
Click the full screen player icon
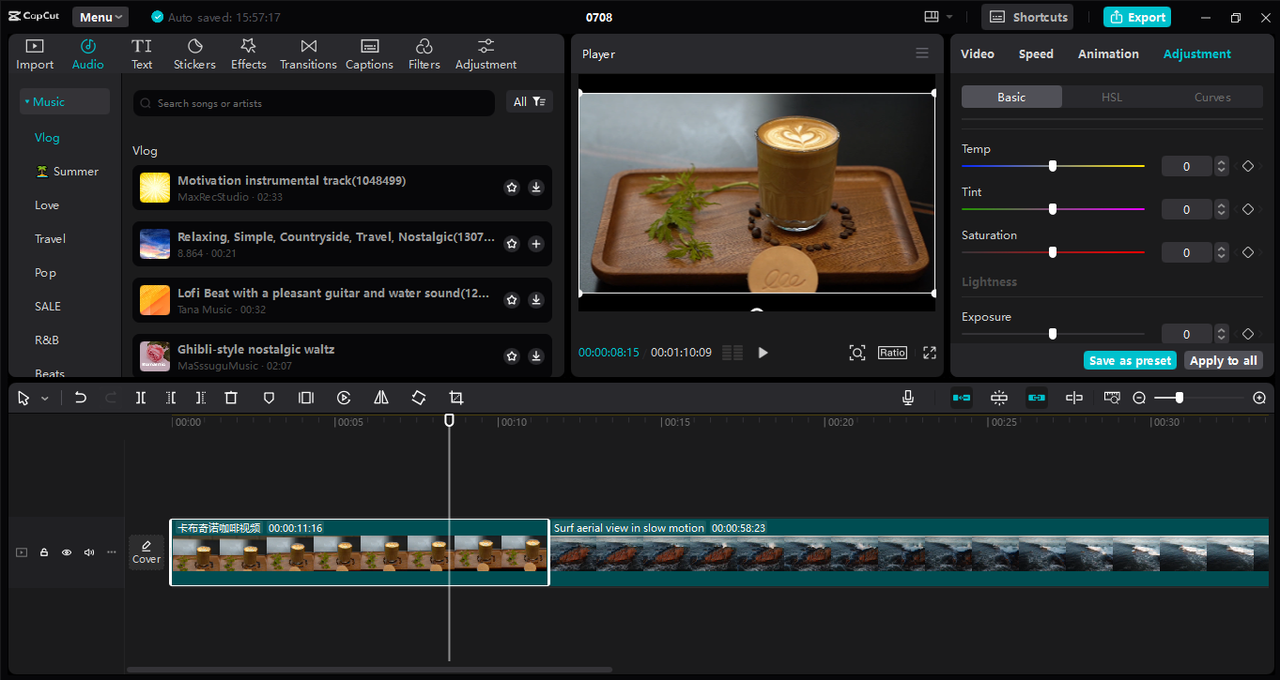click(930, 353)
